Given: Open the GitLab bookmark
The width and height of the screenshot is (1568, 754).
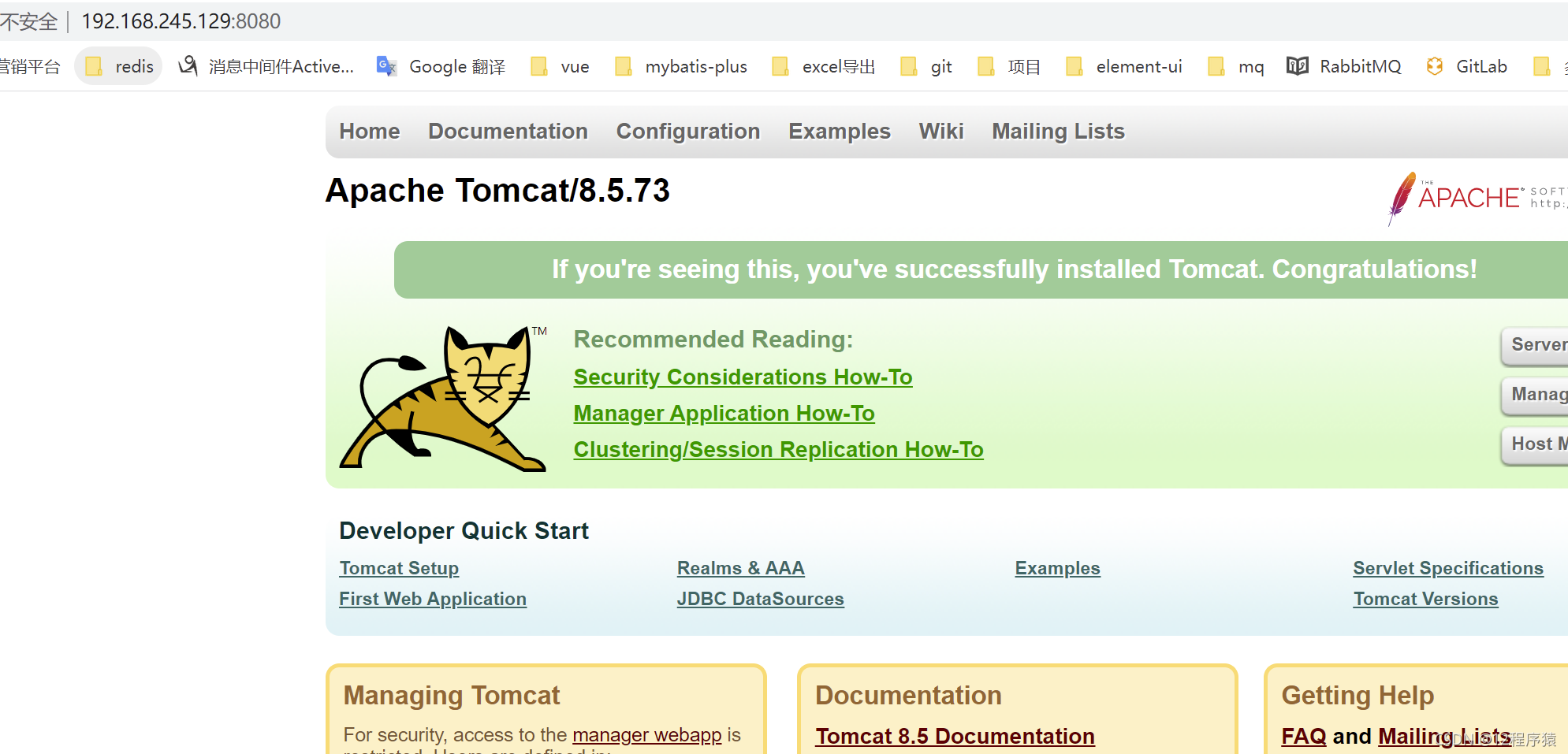Looking at the screenshot, I should [1467, 66].
